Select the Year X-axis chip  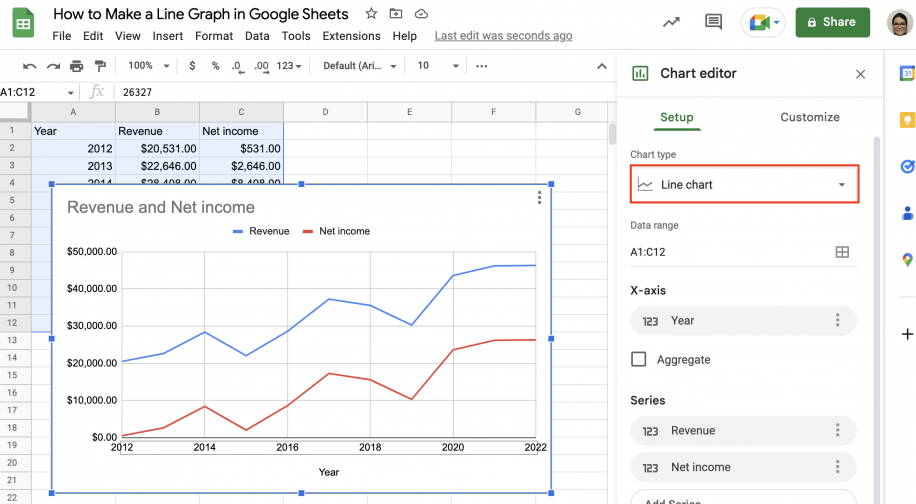point(743,321)
